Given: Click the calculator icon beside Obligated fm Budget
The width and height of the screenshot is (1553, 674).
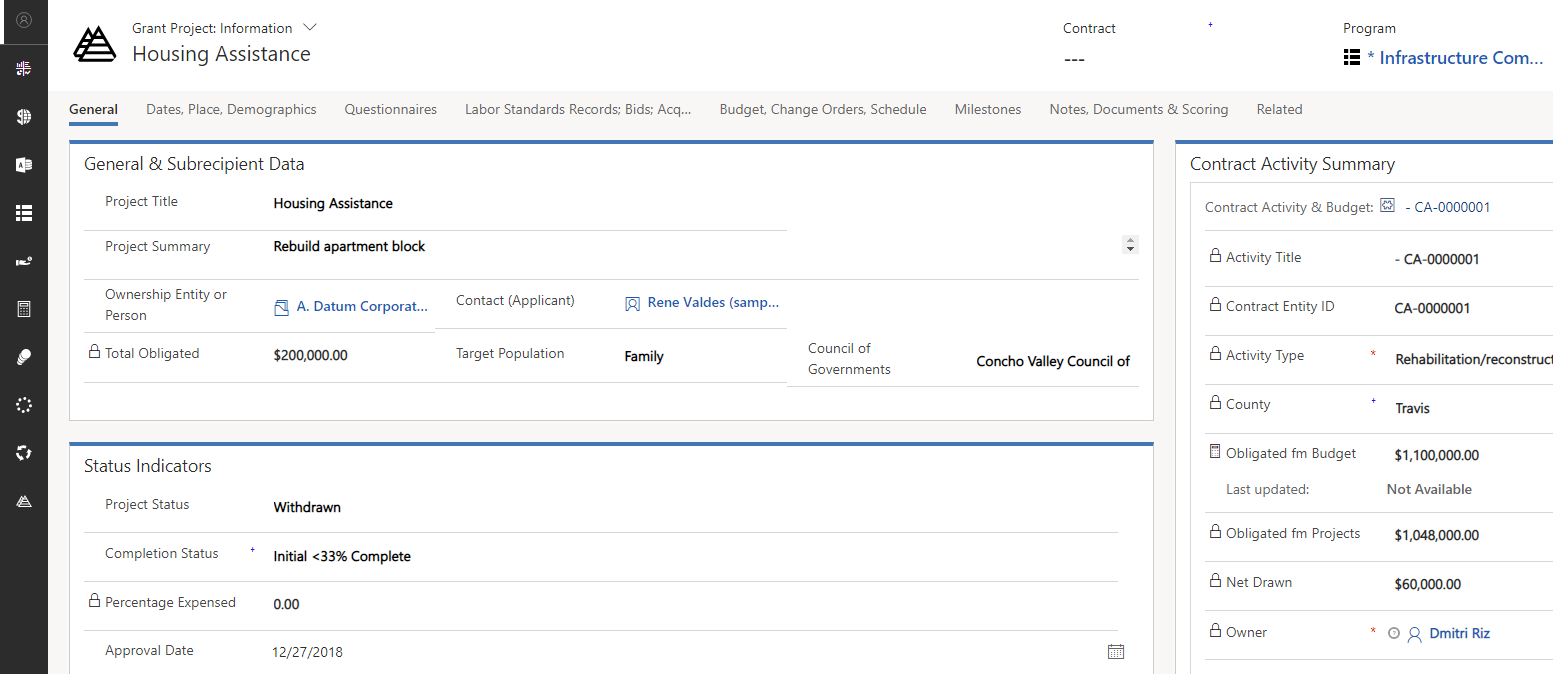Looking at the screenshot, I should pos(1215,453).
